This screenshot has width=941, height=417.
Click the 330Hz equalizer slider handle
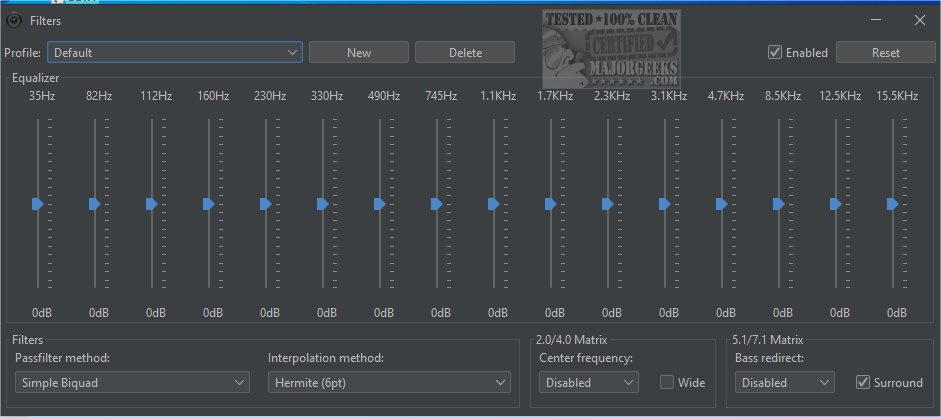click(323, 204)
